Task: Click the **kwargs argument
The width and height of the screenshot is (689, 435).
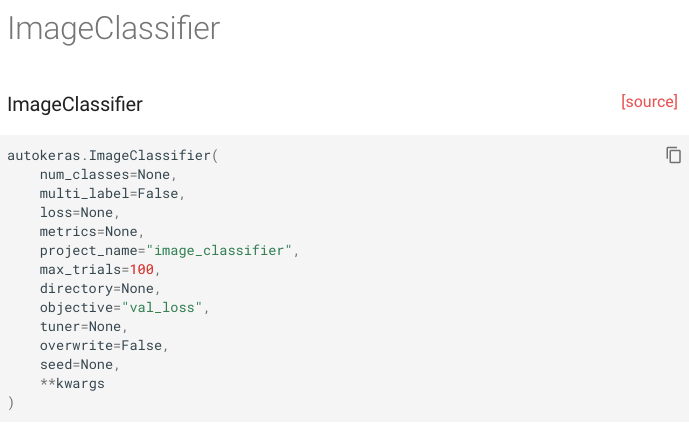Action: coord(73,384)
